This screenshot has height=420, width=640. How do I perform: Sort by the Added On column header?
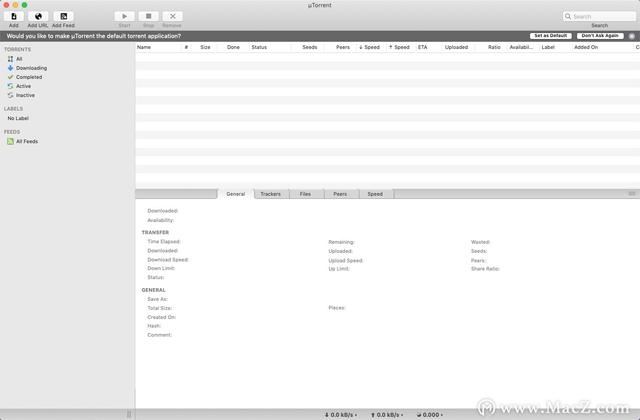[602, 47]
